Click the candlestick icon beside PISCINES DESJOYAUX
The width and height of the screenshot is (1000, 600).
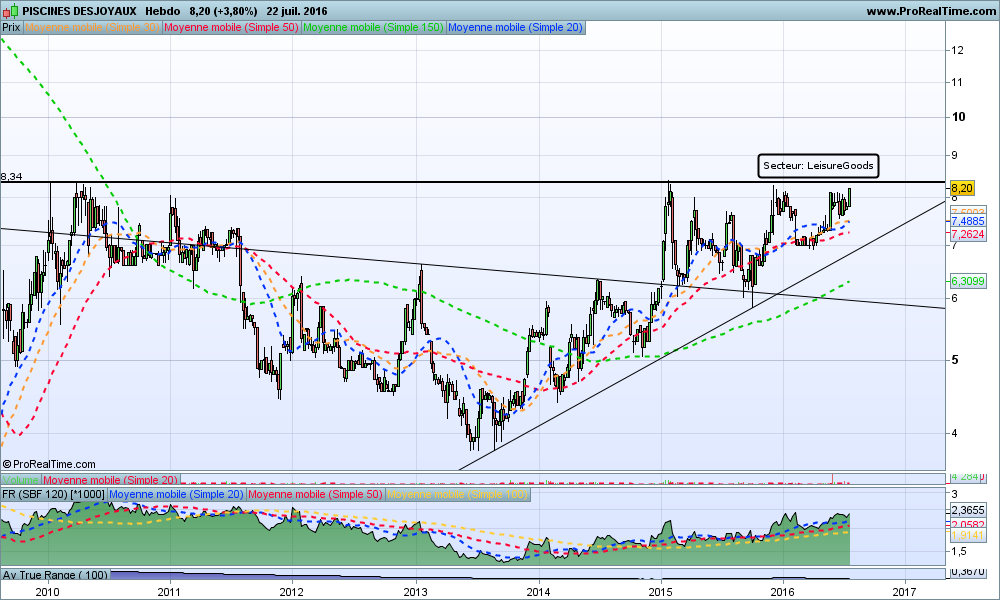[11, 11]
